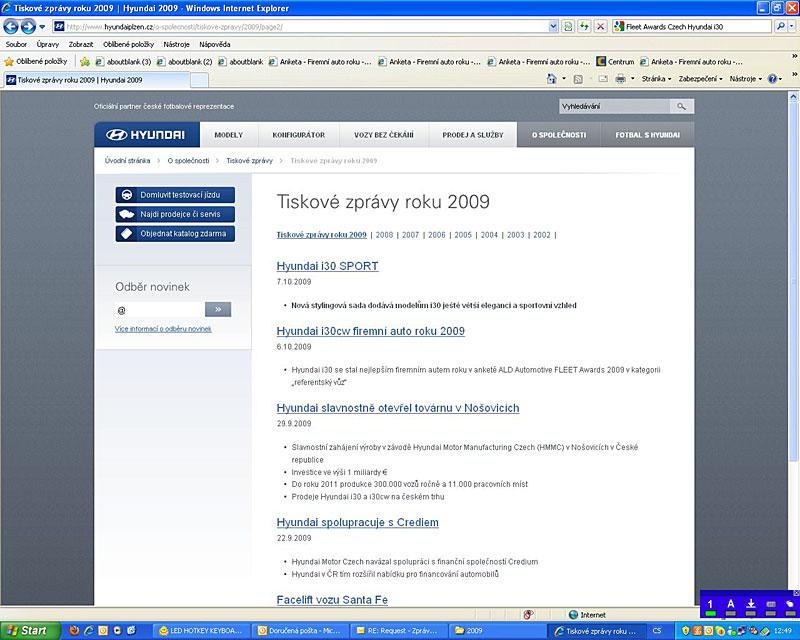Open the MODELY navigation tab
The width and height of the screenshot is (800, 640).
tap(229, 135)
